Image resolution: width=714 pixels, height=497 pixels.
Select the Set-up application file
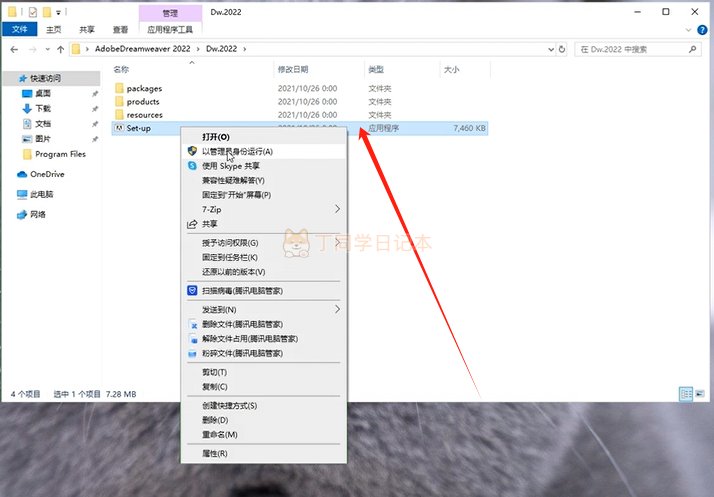coord(138,128)
